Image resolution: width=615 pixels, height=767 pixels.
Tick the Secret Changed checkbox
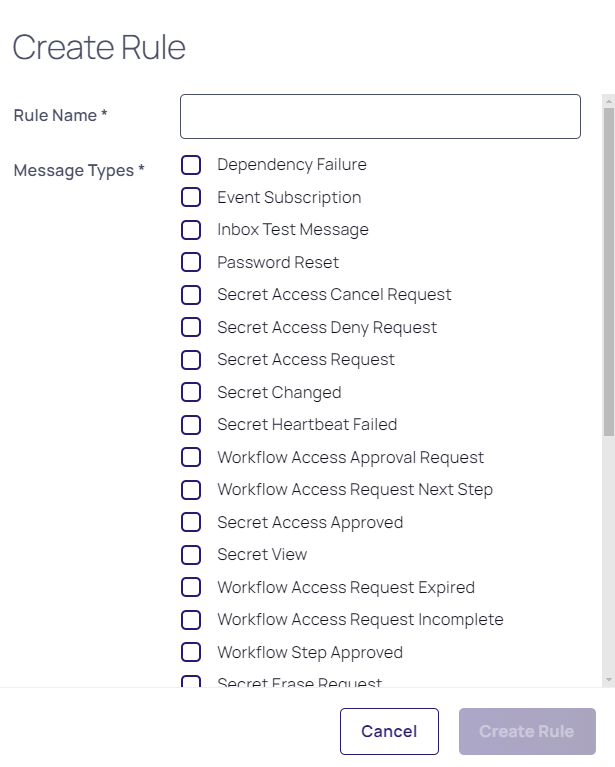pos(191,392)
